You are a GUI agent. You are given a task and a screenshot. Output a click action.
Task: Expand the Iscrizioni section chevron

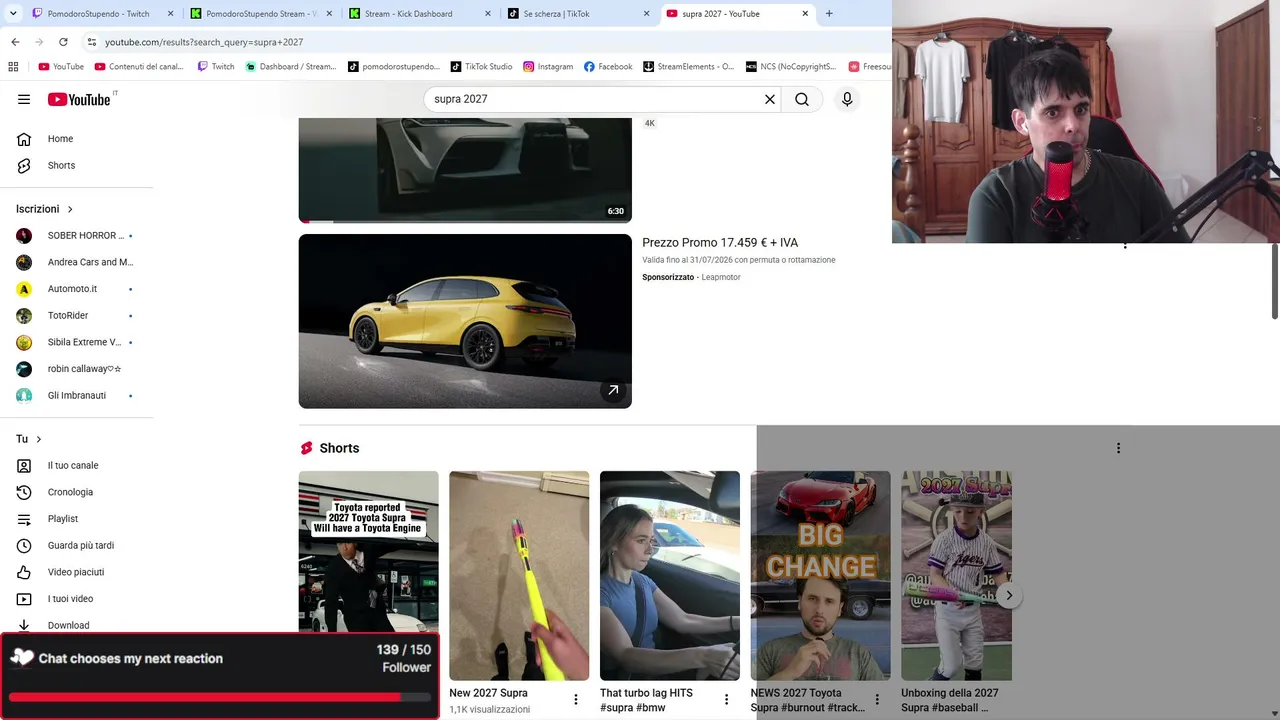point(70,209)
